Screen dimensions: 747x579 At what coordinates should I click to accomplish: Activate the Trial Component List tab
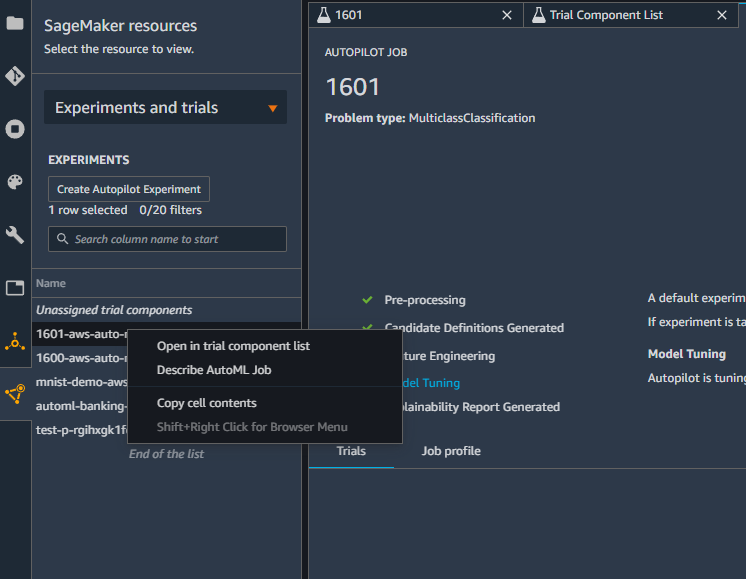point(631,15)
